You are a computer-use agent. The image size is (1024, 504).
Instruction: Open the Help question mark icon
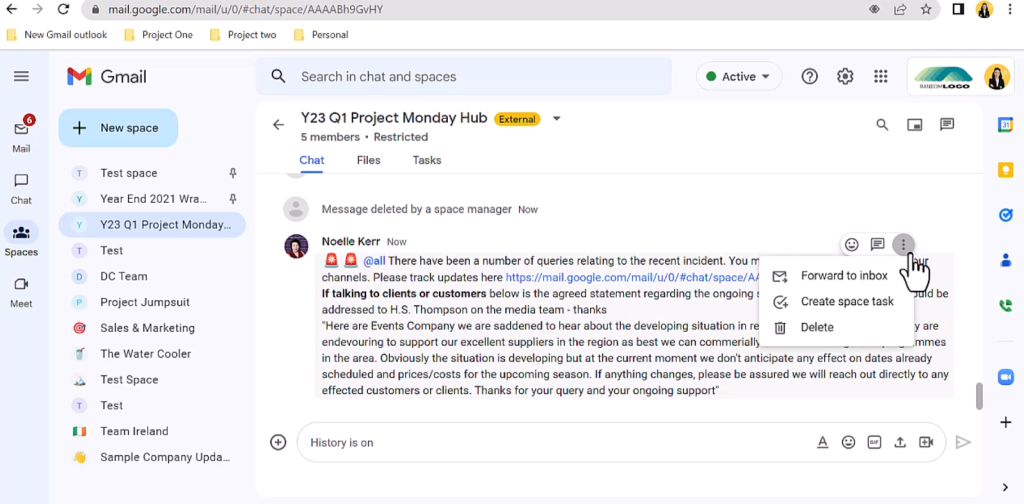pyautogui.click(x=810, y=76)
